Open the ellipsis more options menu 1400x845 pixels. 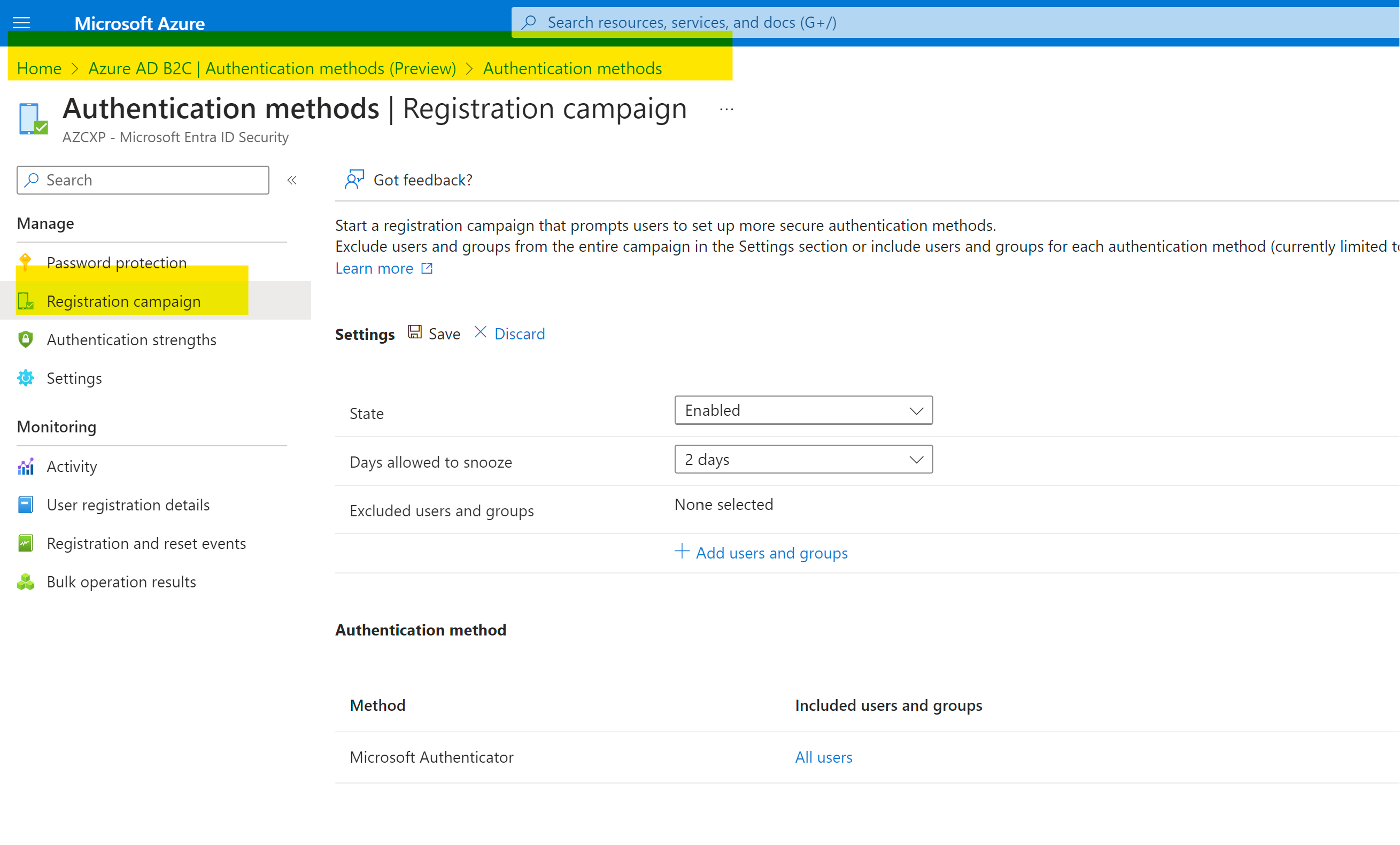point(726,108)
